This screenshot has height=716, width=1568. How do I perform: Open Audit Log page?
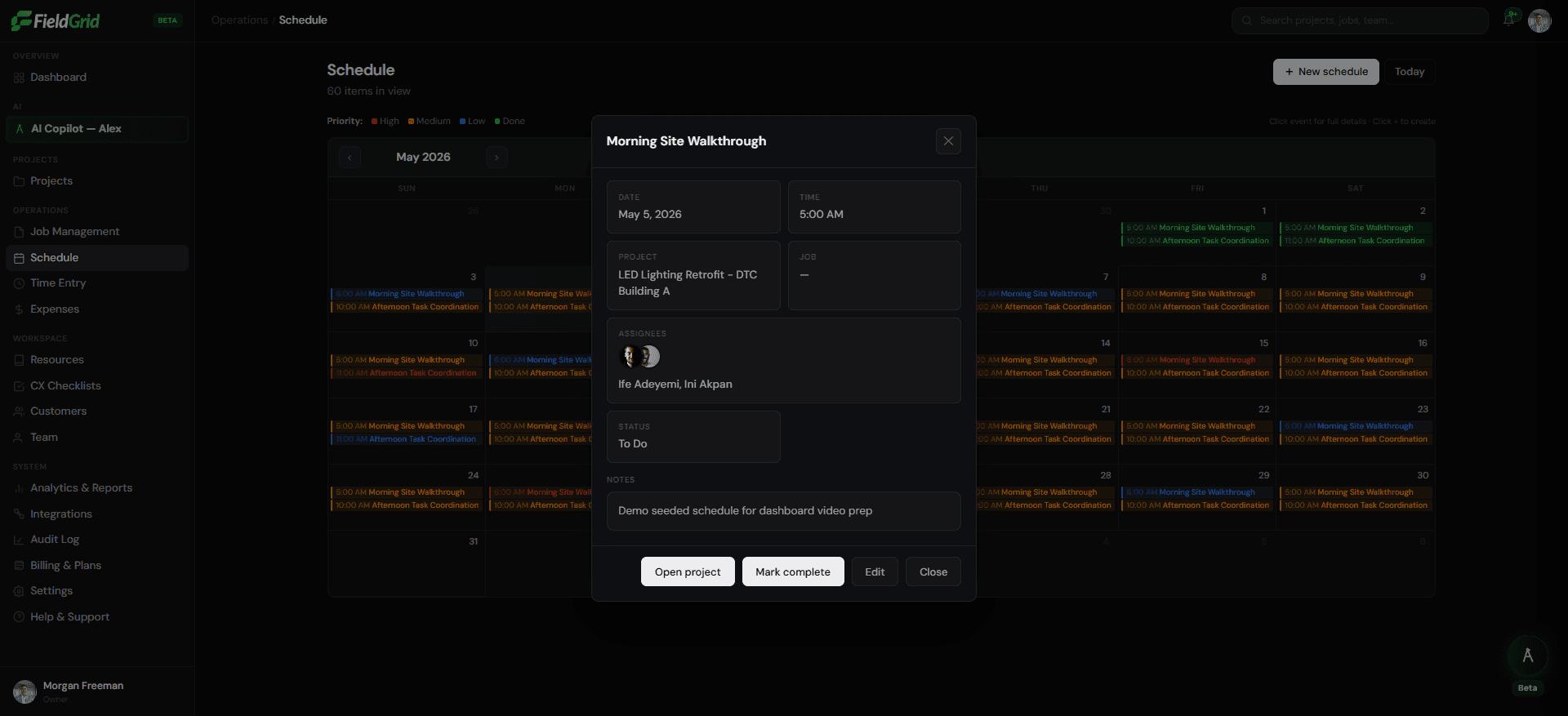97,540
